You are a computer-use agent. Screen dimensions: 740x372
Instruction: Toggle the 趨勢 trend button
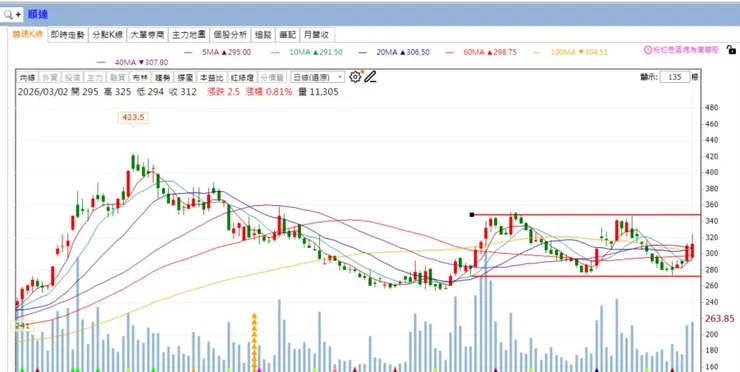coord(163,77)
